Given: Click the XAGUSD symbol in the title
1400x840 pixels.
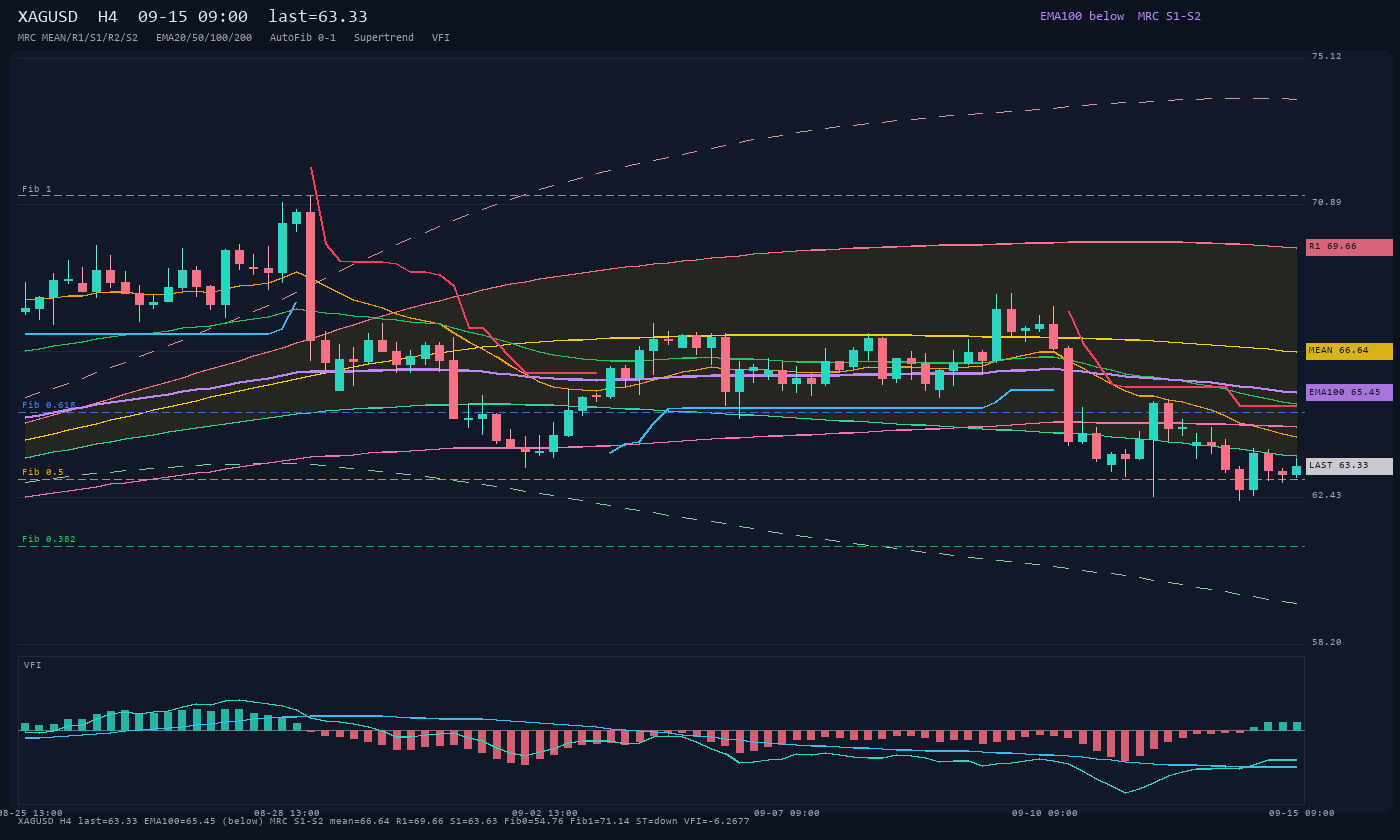Looking at the screenshot, I should [x=48, y=16].
